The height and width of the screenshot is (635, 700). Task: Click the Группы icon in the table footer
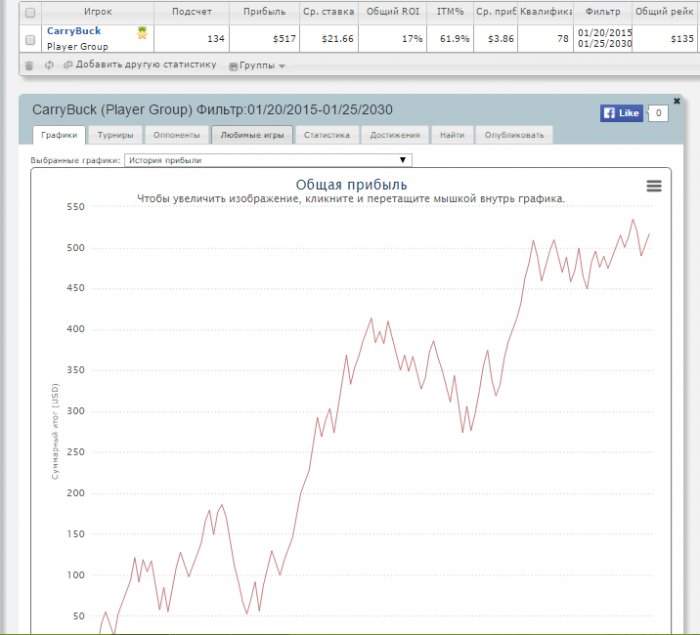coord(234,66)
